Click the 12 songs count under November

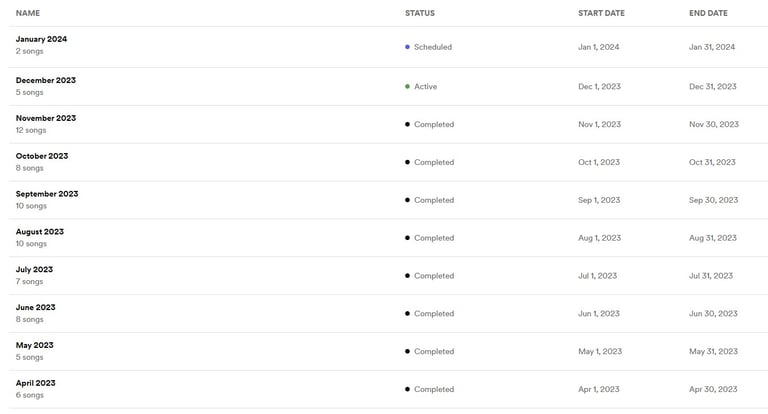coord(31,130)
